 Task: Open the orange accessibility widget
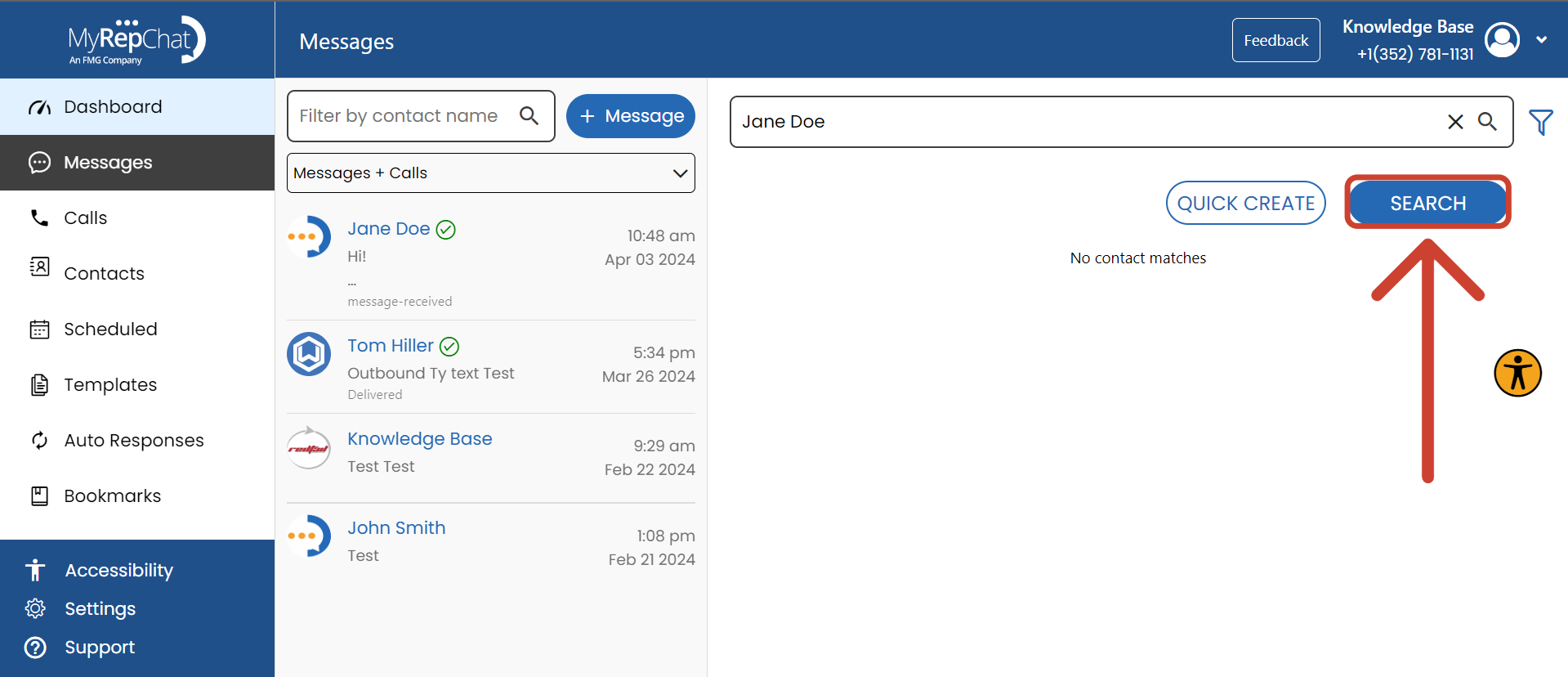coord(1517,374)
